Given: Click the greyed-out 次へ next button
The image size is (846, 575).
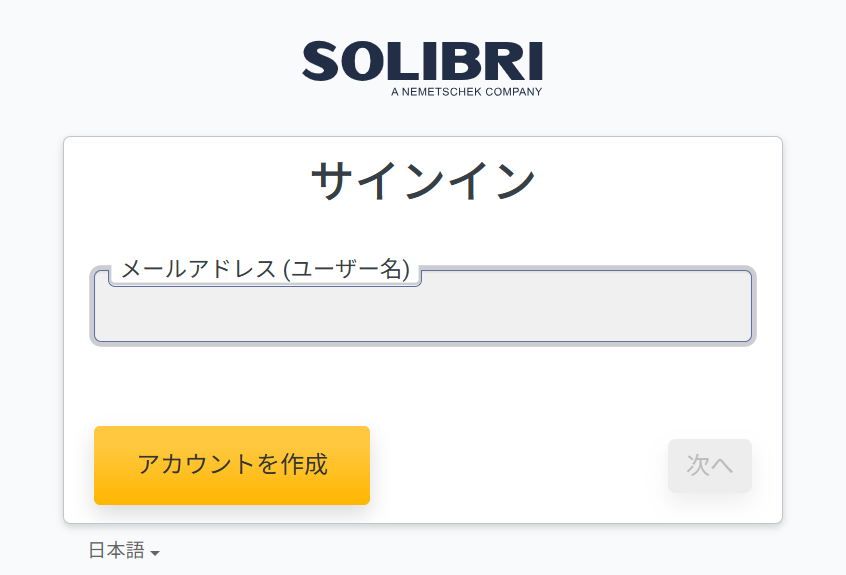Looking at the screenshot, I should (709, 466).
